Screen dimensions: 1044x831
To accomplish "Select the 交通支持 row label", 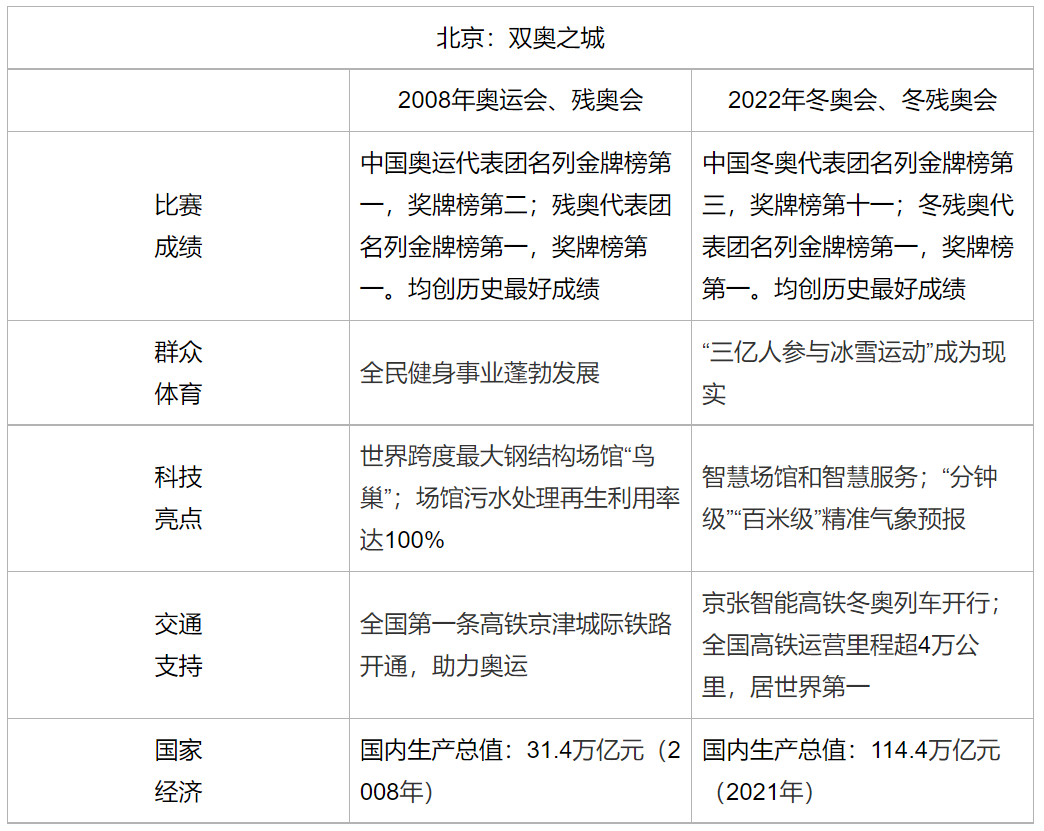I will [178, 645].
